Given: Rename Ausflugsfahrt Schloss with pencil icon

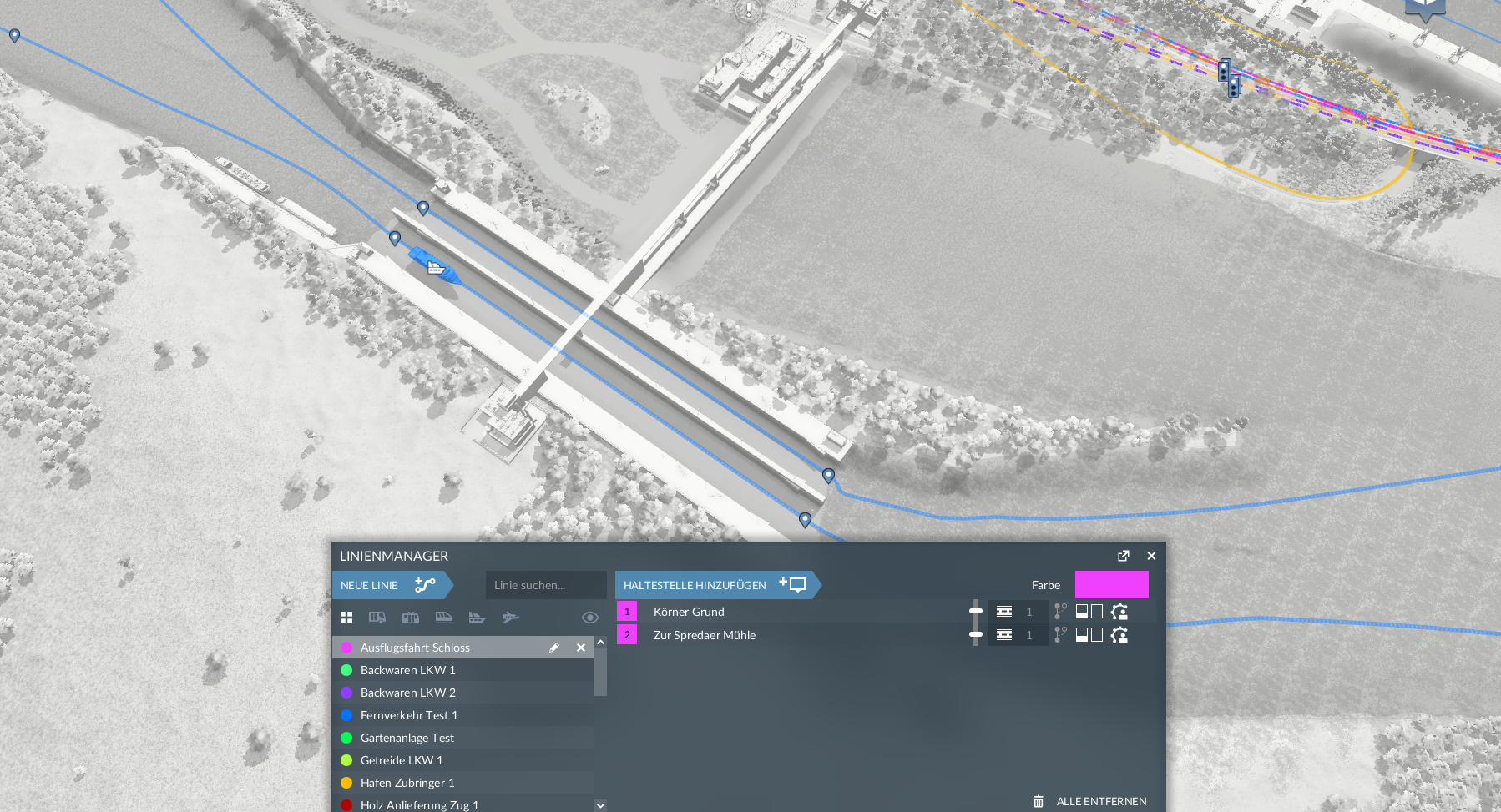Looking at the screenshot, I should coord(554,648).
